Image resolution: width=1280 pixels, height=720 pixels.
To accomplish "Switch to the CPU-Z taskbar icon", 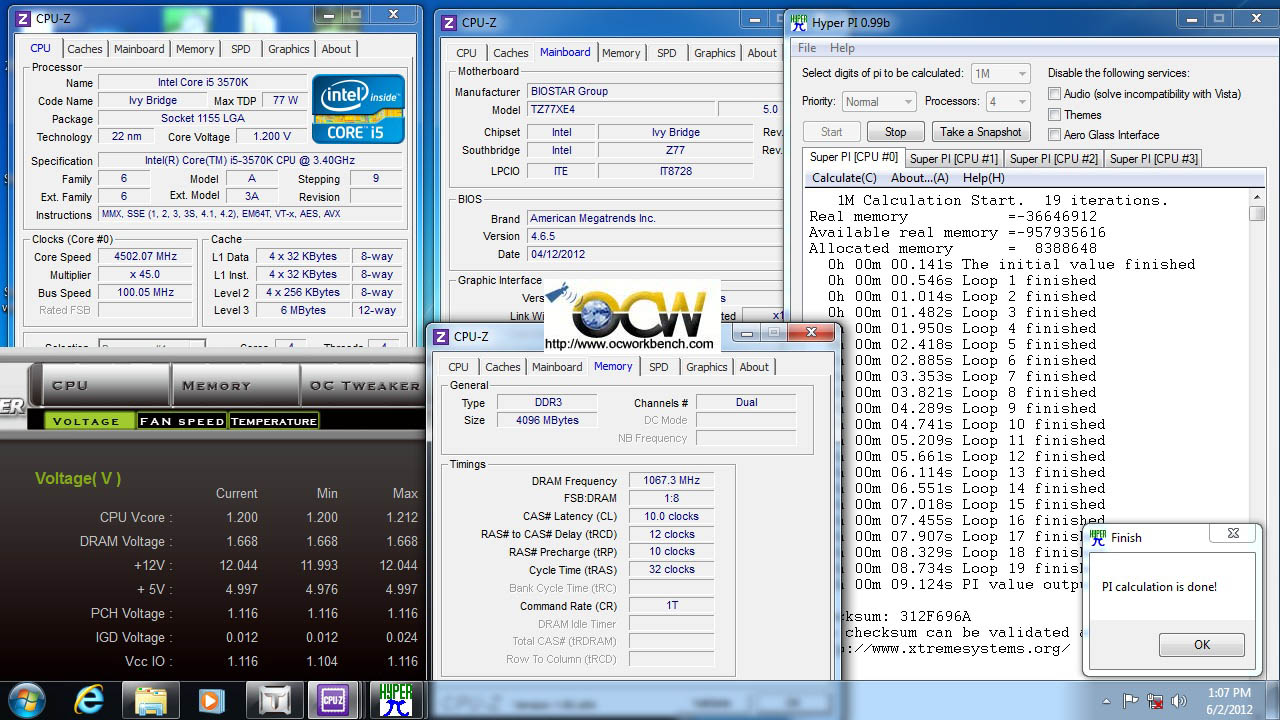I will [x=334, y=699].
